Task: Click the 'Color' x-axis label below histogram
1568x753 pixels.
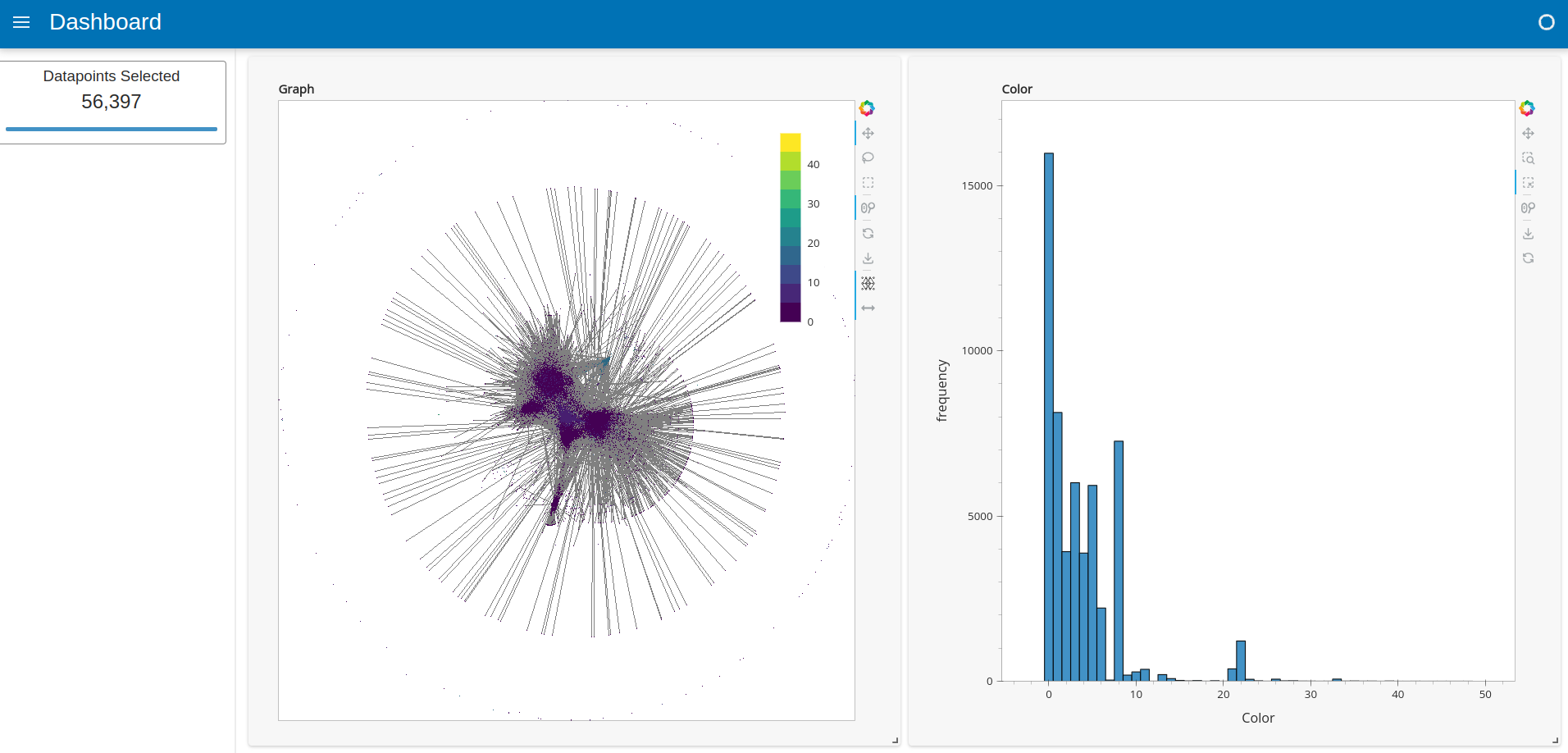Action: click(1258, 718)
